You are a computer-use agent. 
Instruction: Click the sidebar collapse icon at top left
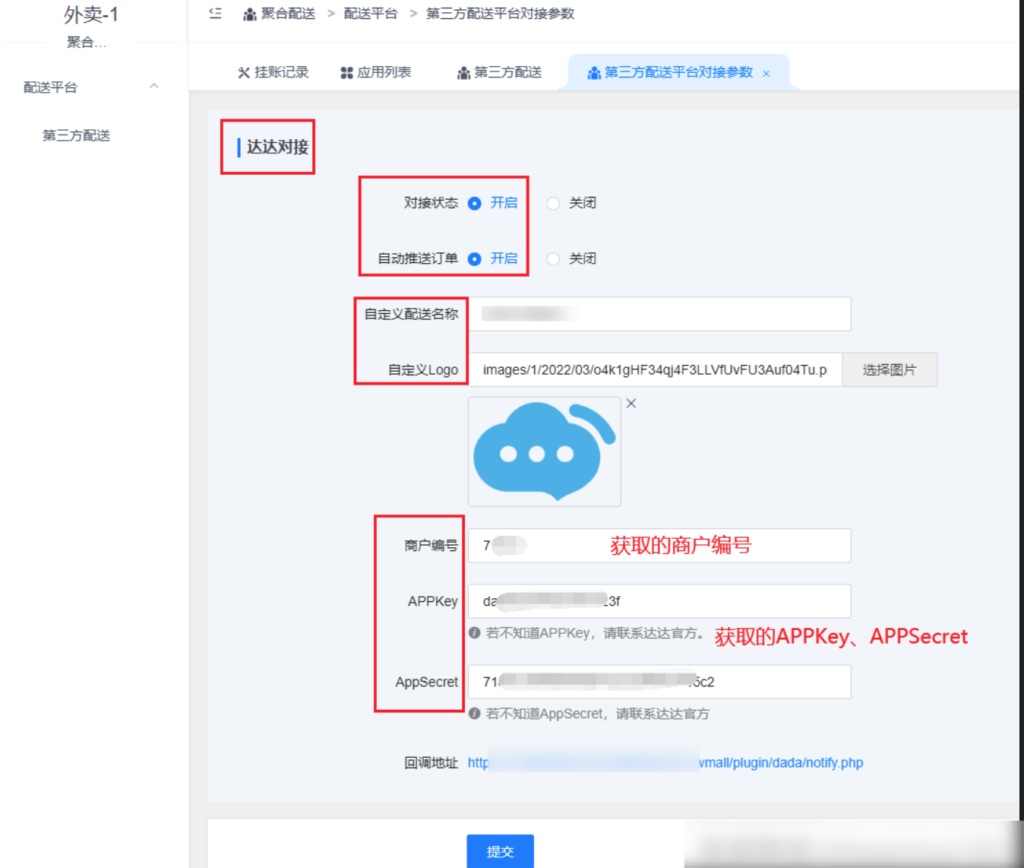coord(213,13)
